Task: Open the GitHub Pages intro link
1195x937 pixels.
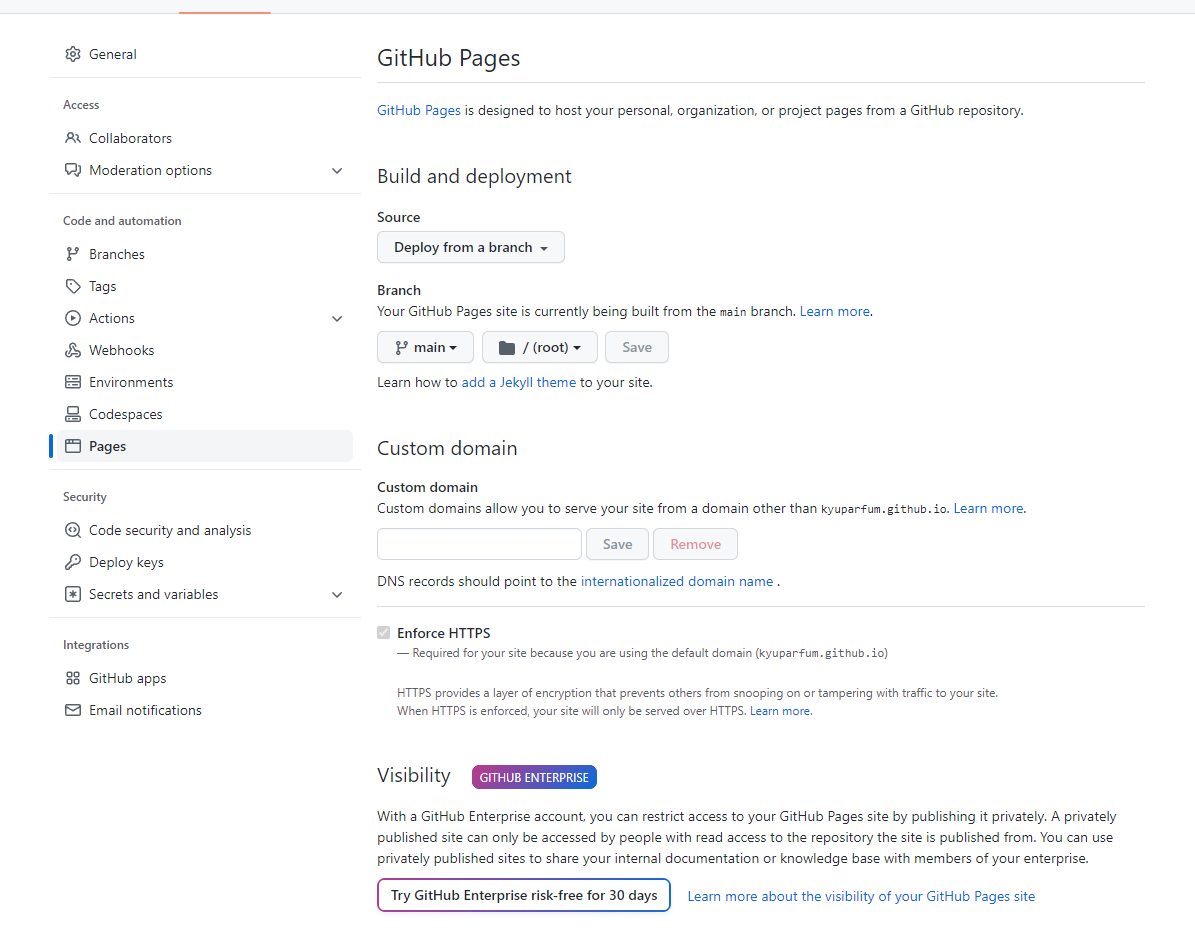Action: point(418,110)
